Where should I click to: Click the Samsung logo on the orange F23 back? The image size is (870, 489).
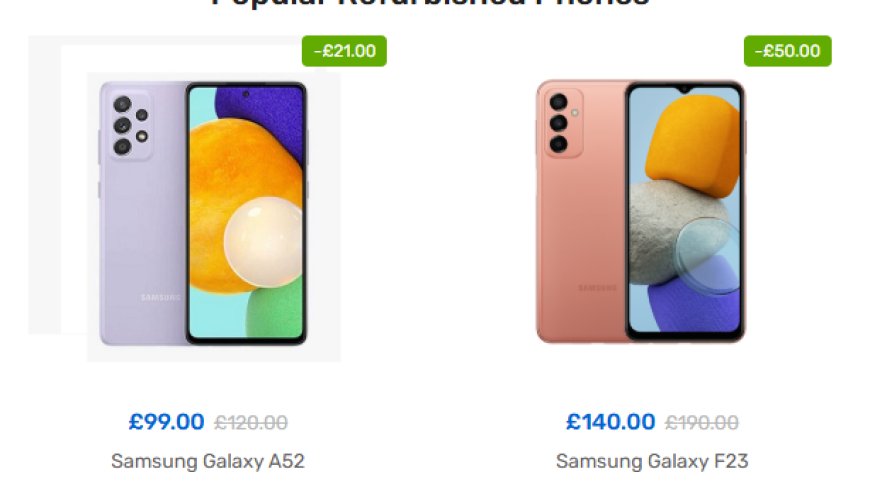coord(598,288)
